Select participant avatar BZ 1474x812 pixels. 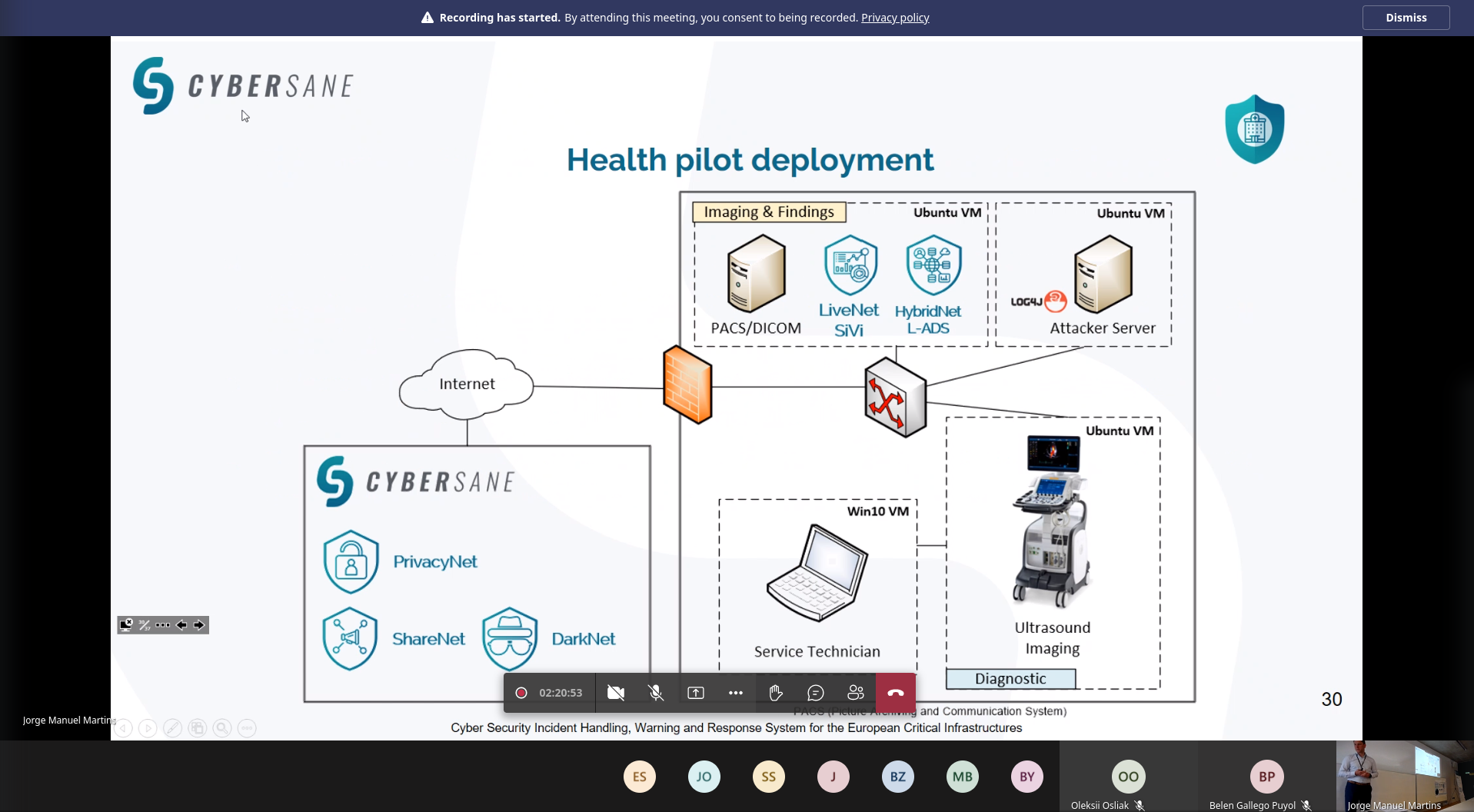coord(898,777)
